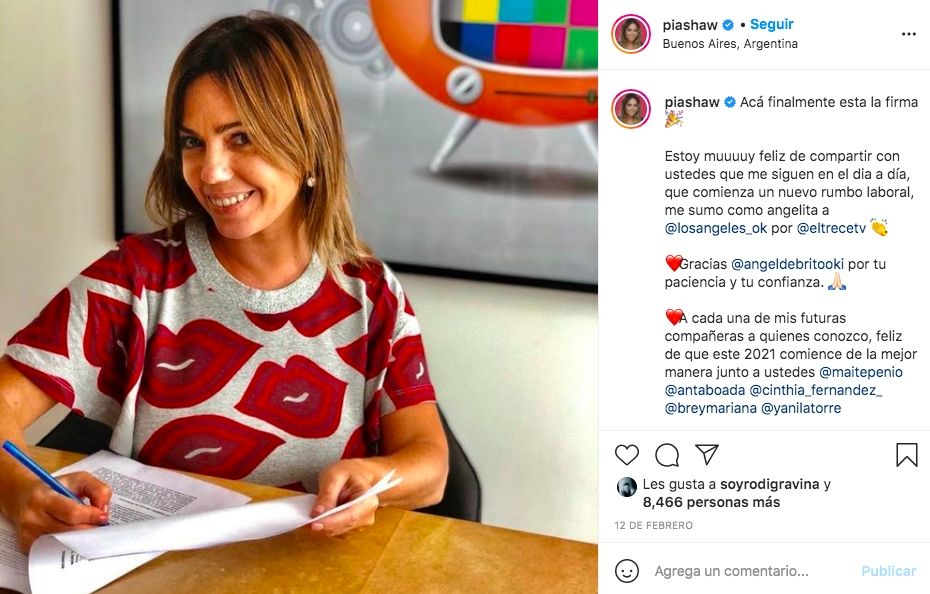The image size is (930, 594).
Task: Open the Buenos Aires, Argentina location link
Action: (730, 44)
